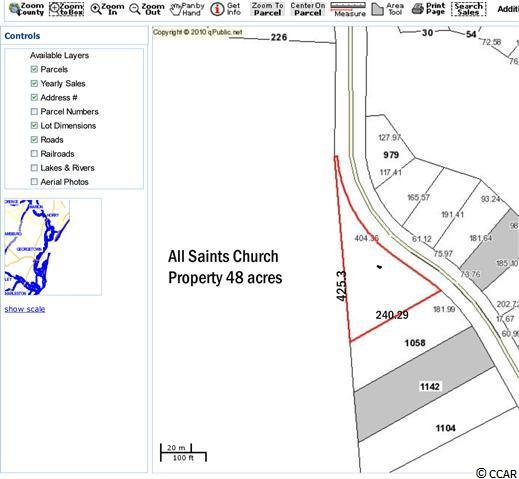Image resolution: width=519 pixels, height=479 pixels.
Task: Choose the Measure tool
Action: (x=348, y=9)
